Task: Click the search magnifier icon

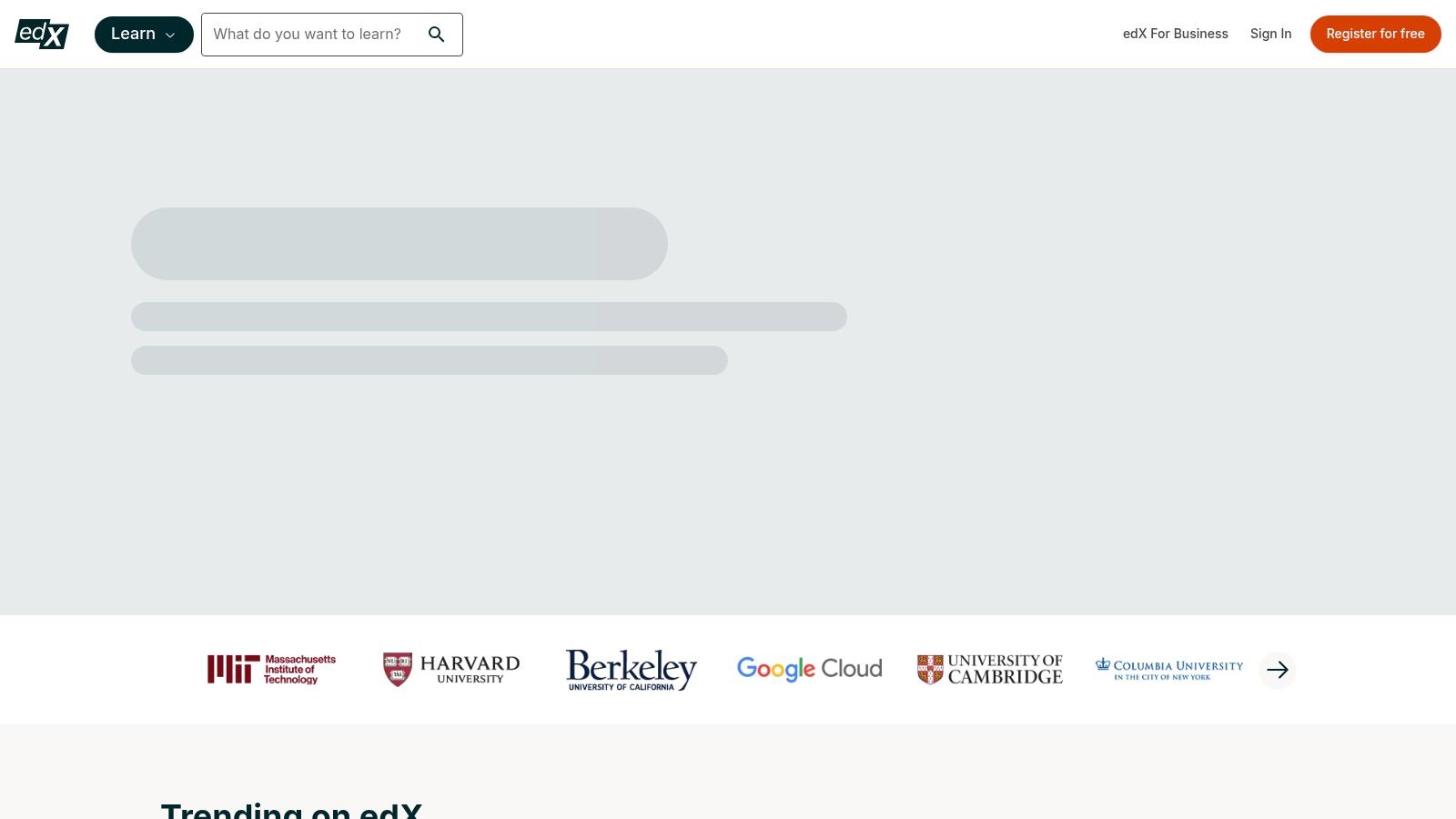Action: (x=437, y=34)
